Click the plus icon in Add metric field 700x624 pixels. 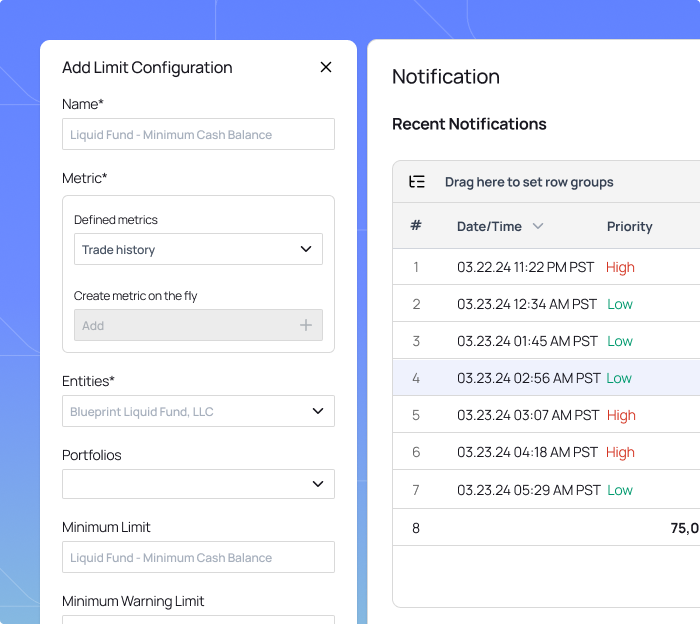(306, 325)
